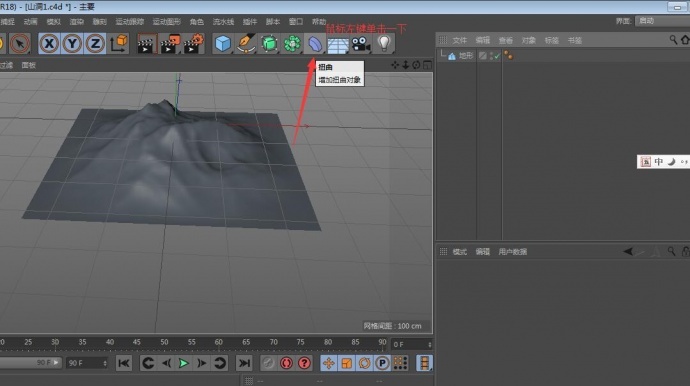
Task: Click the viewport pan move icon
Action: [395, 65]
